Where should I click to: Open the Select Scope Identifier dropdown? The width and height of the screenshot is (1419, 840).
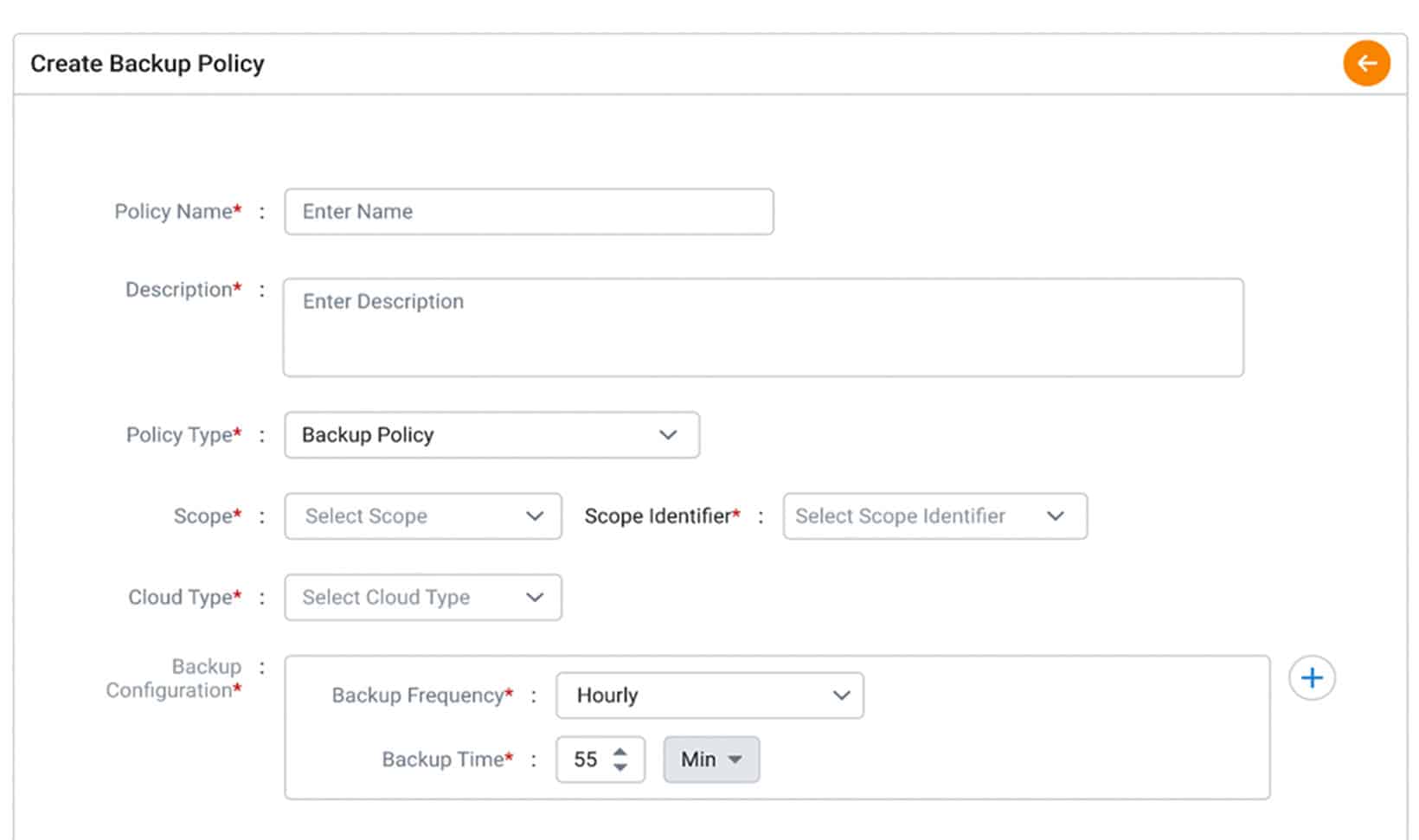tap(934, 516)
